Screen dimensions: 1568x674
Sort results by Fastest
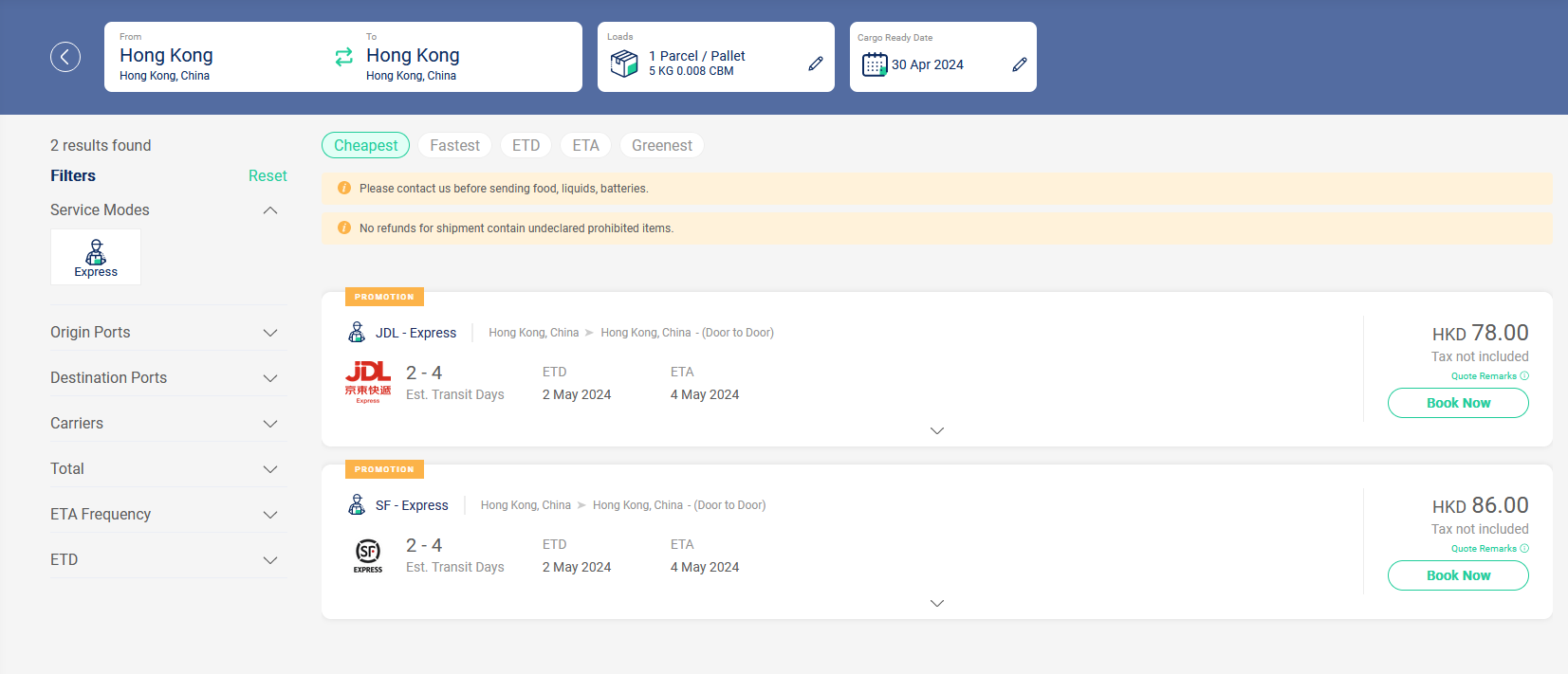click(454, 145)
